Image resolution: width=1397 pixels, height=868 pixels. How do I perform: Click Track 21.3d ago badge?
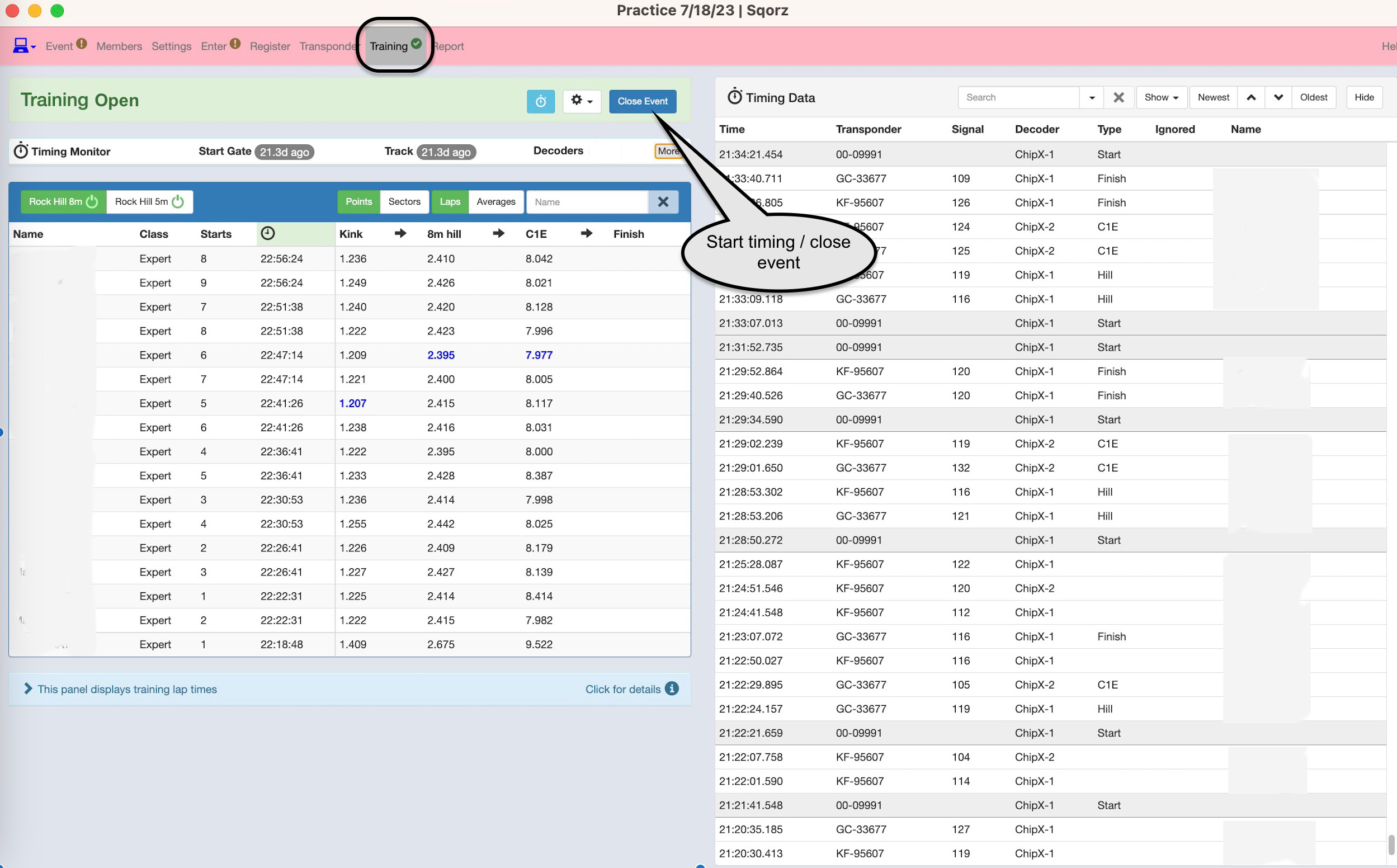(446, 152)
